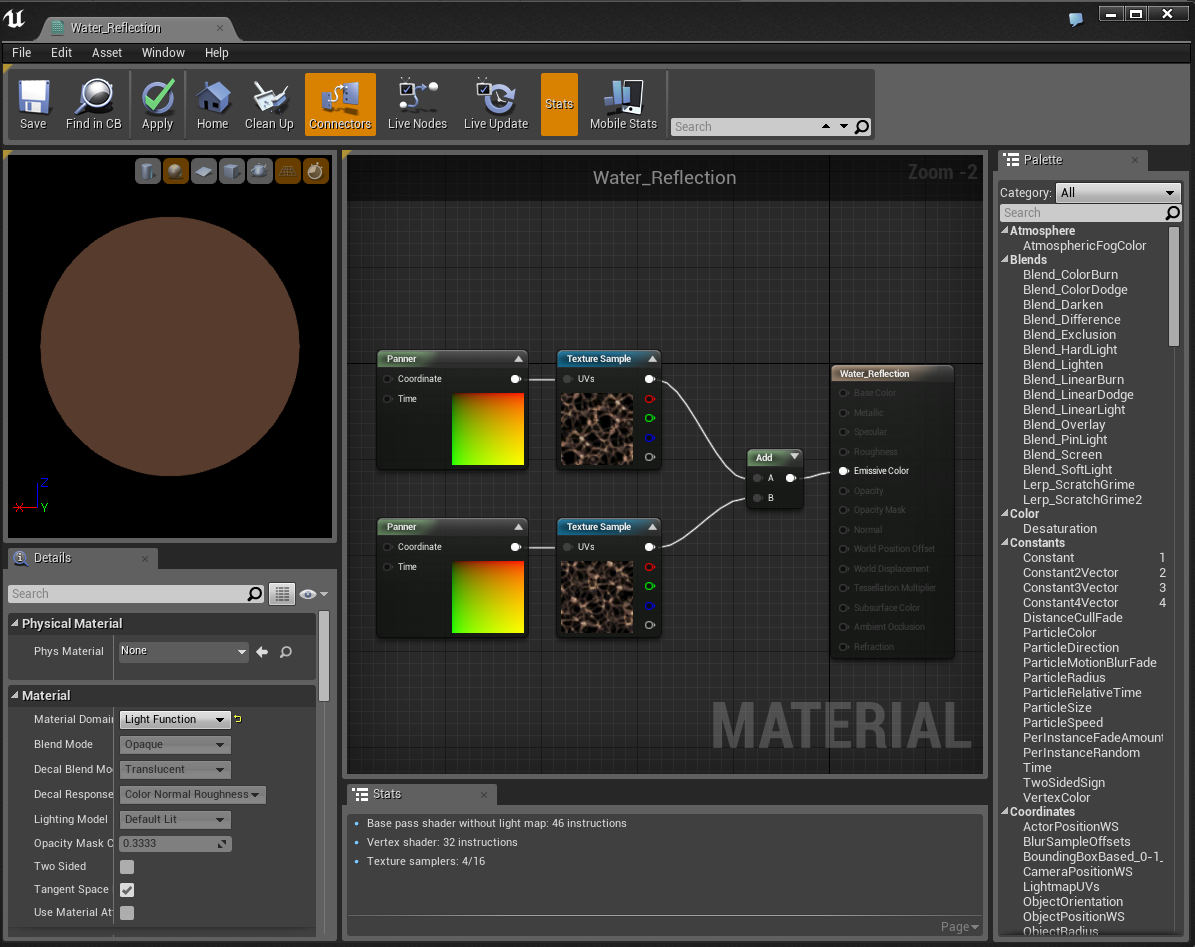Set preview mesh to plane
This screenshot has height=947, width=1195.
click(x=203, y=171)
